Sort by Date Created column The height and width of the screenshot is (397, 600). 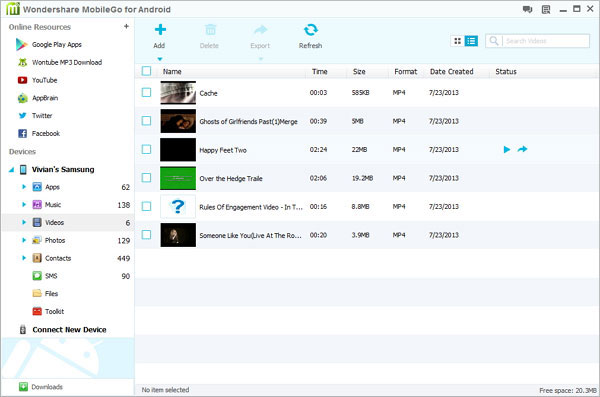(x=452, y=72)
